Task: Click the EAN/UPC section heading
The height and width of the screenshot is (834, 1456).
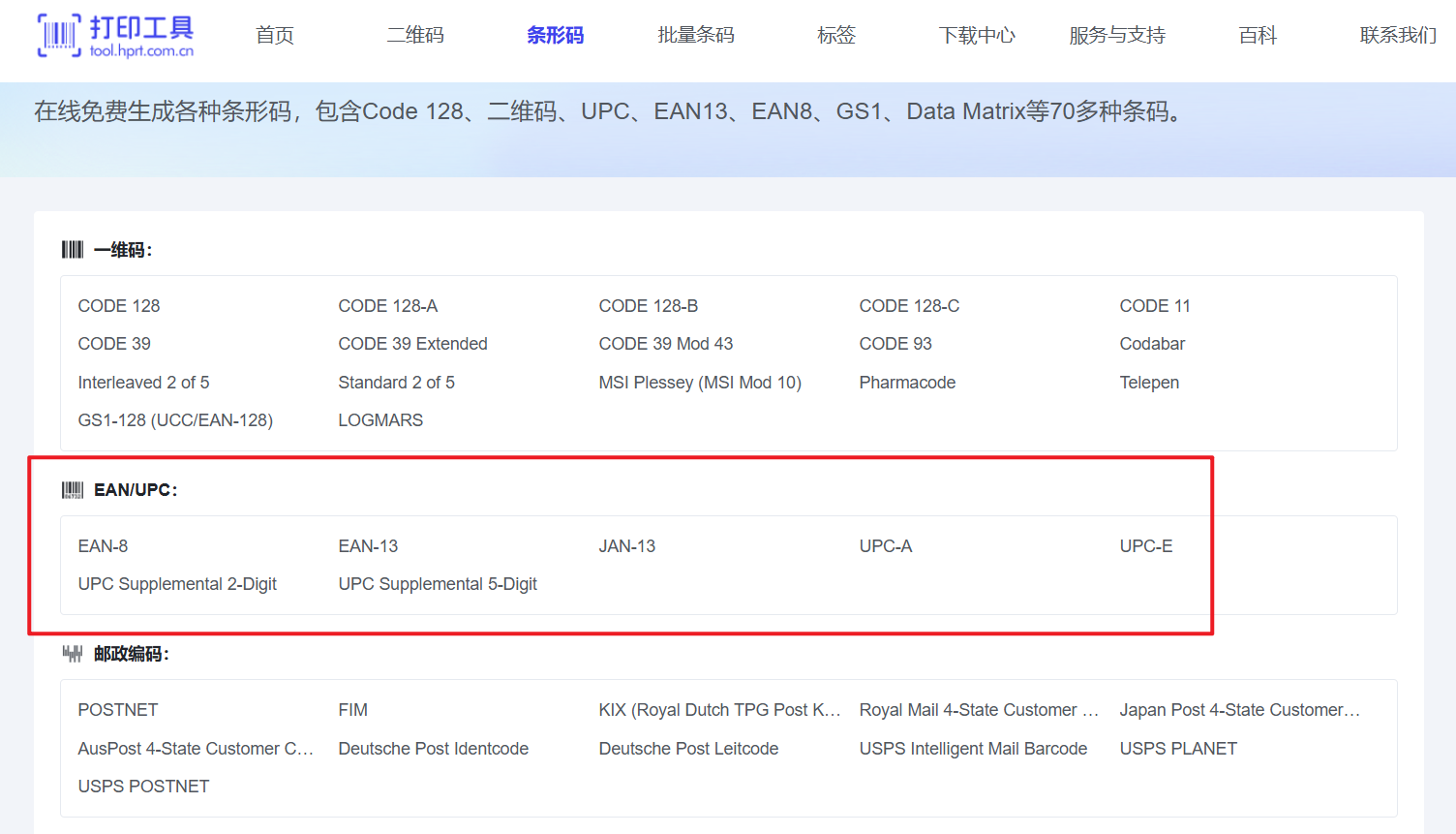Action: click(136, 490)
